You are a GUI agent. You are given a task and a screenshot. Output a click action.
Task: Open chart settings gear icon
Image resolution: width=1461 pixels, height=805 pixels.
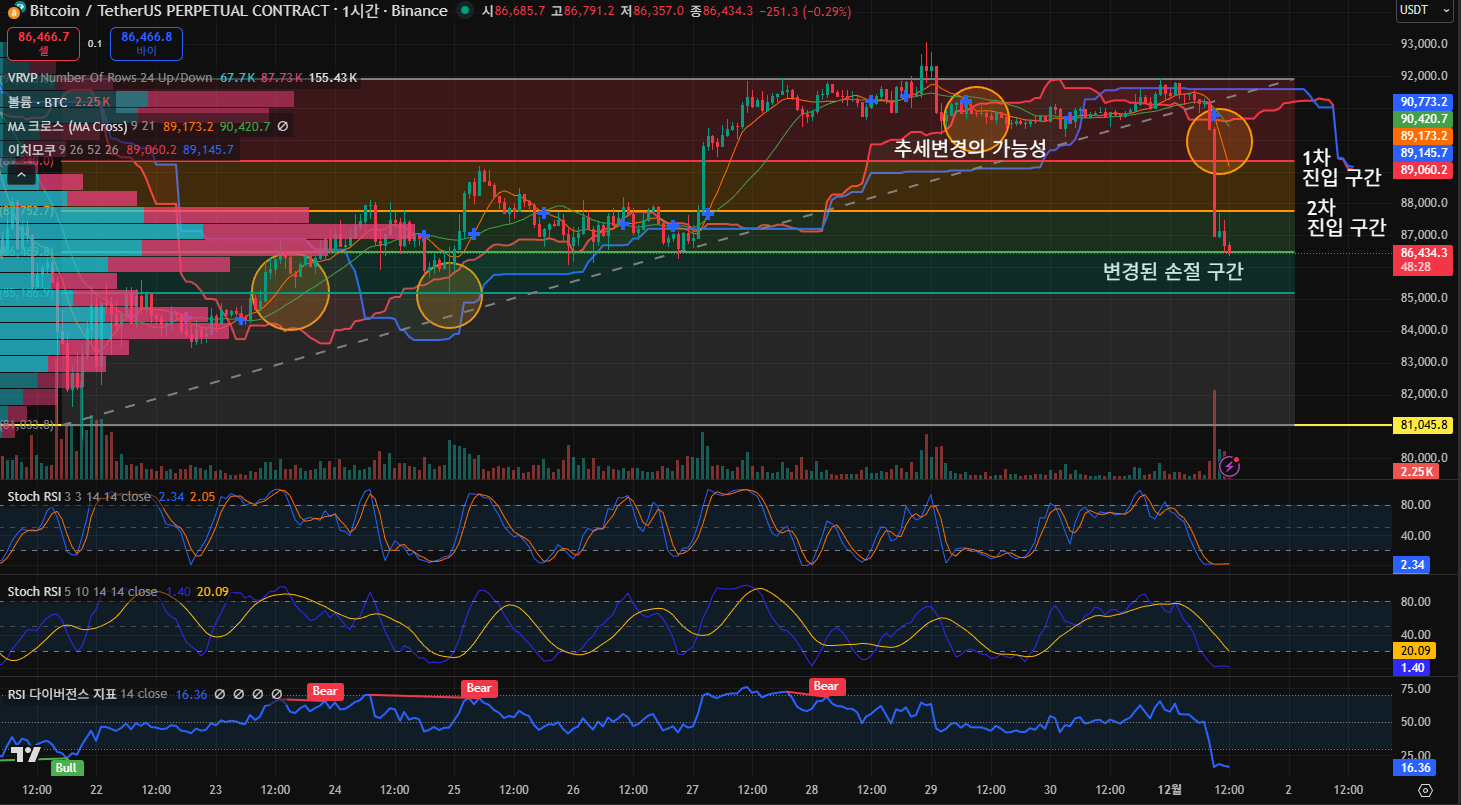1425,790
